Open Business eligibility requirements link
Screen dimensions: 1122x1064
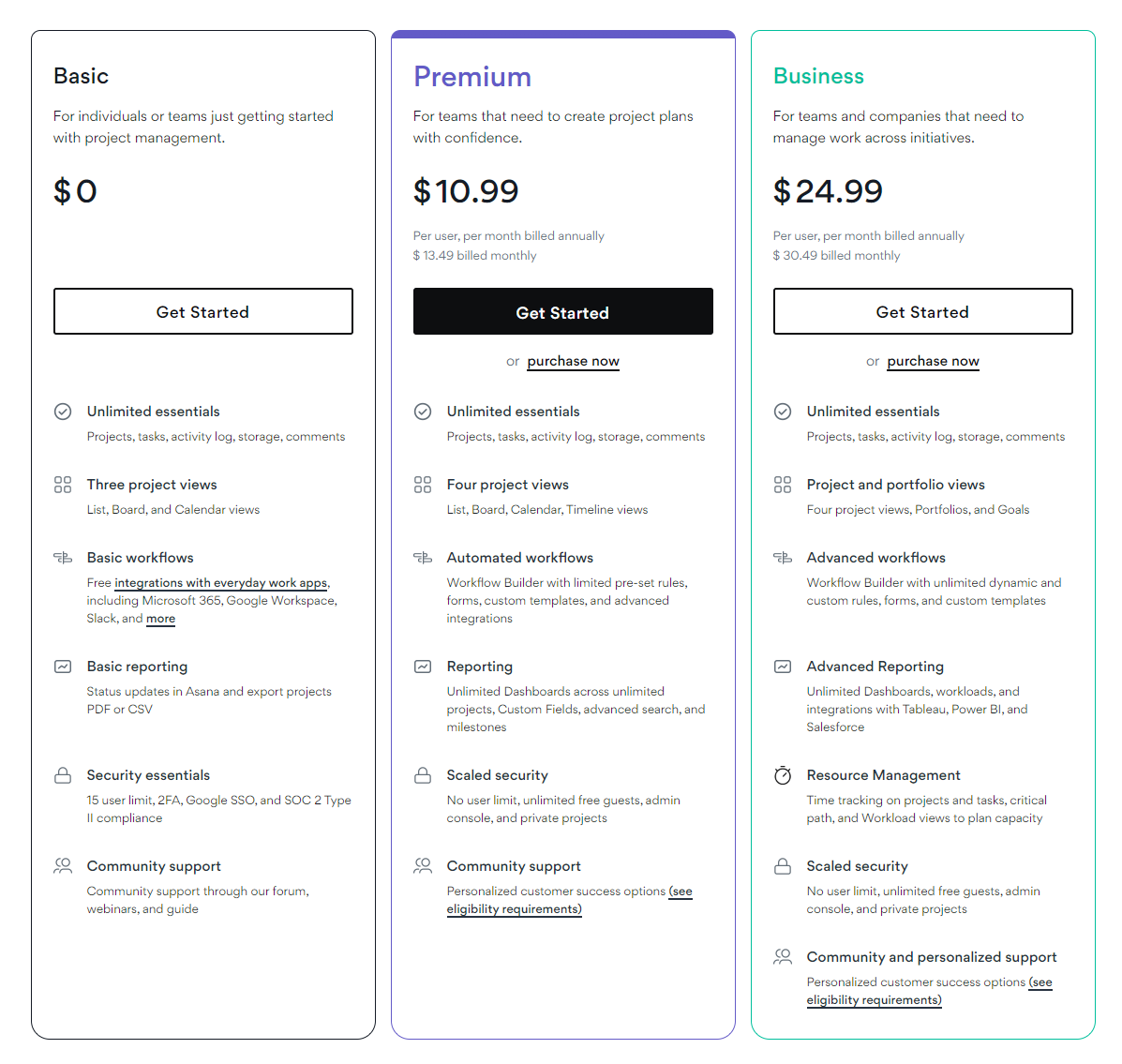(x=874, y=1000)
